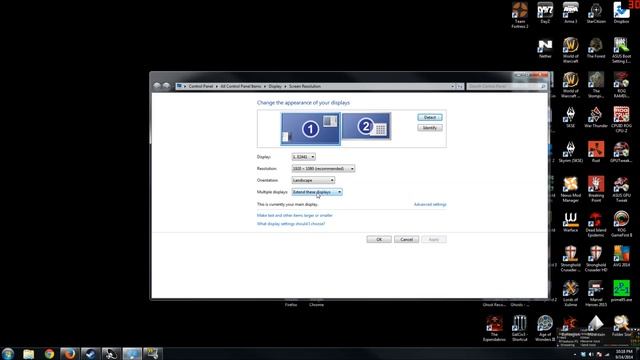The width and height of the screenshot is (640, 360).
Task: Launch Stronghold Crusader HD shortcut
Action: [x=596, y=259]
